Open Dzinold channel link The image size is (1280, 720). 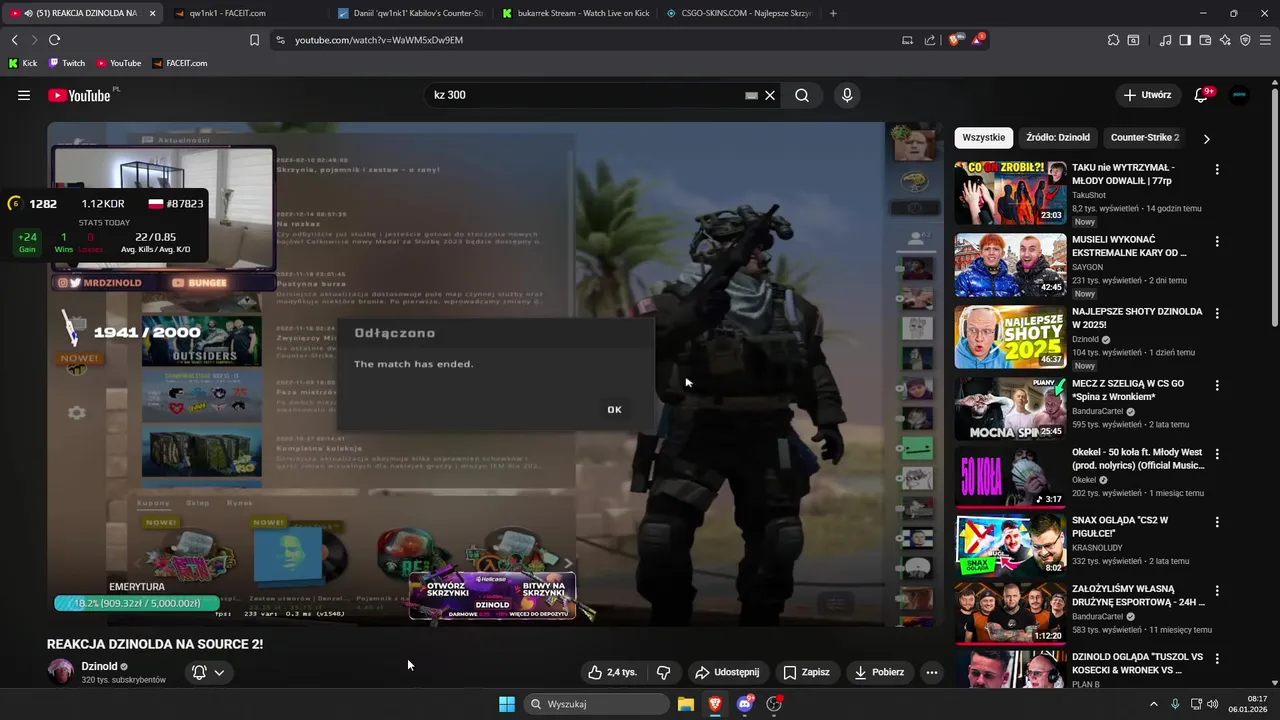coord(99,666)
